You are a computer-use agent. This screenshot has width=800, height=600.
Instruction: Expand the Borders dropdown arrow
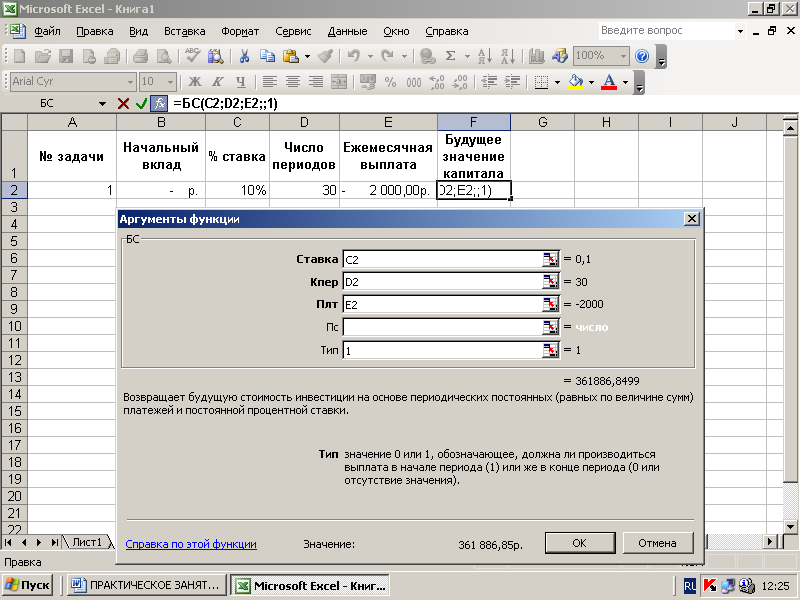click(557, 82)
